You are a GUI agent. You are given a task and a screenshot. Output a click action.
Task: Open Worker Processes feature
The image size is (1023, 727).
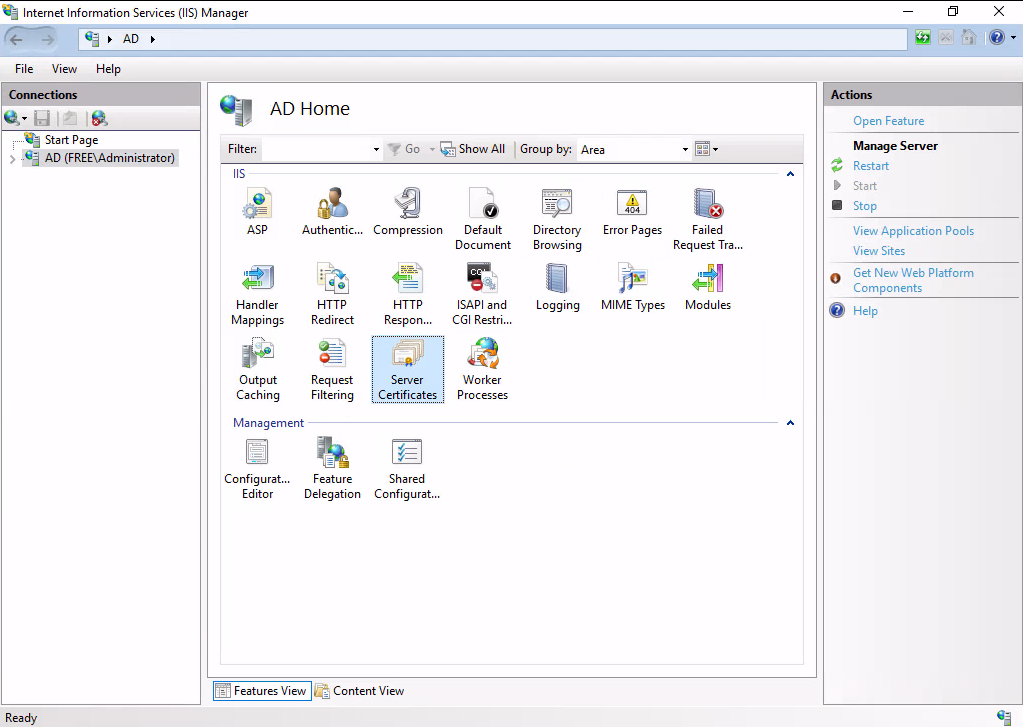coord(482,369)
